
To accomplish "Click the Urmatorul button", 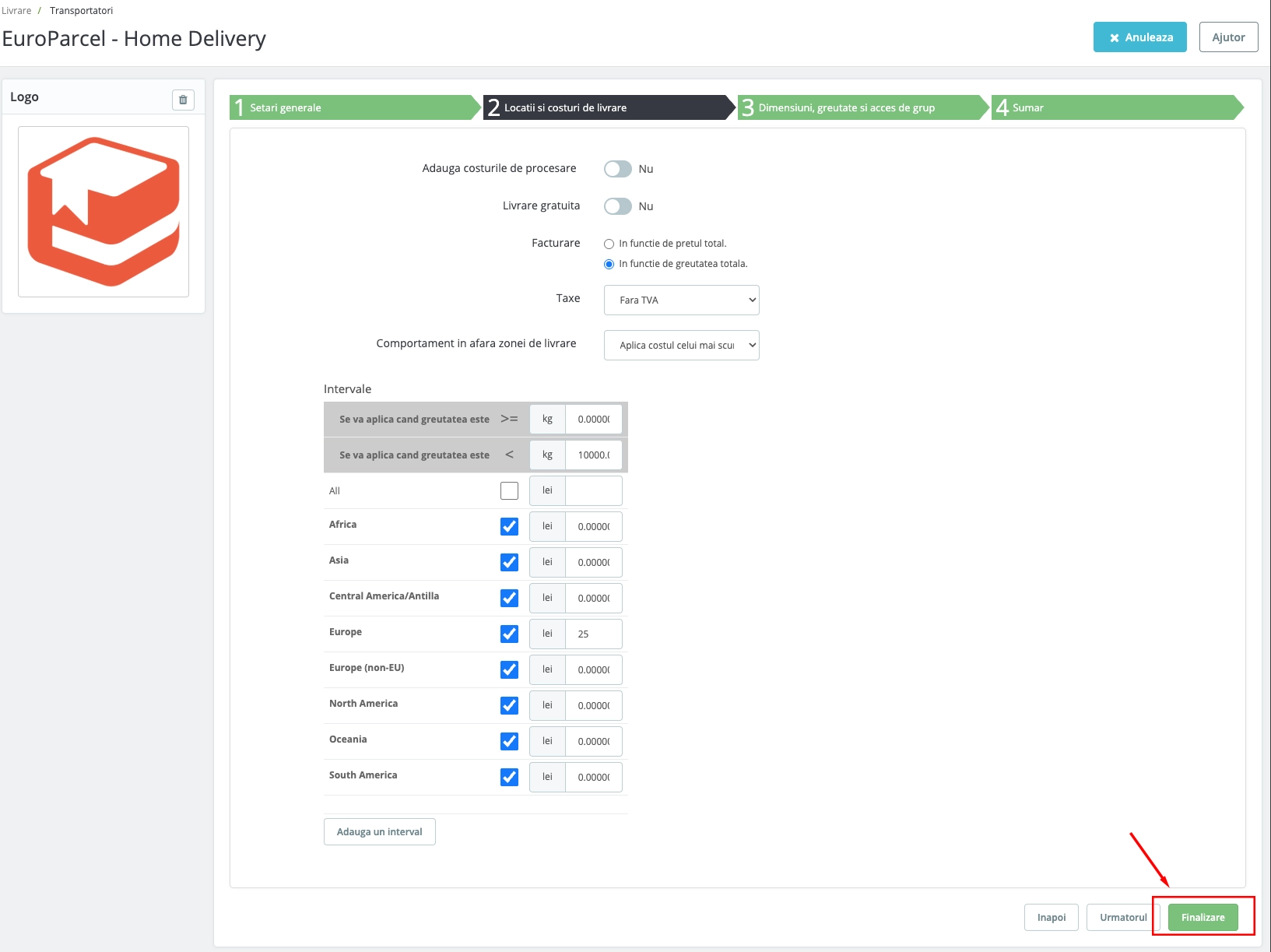I will (x=1123, y=917).
